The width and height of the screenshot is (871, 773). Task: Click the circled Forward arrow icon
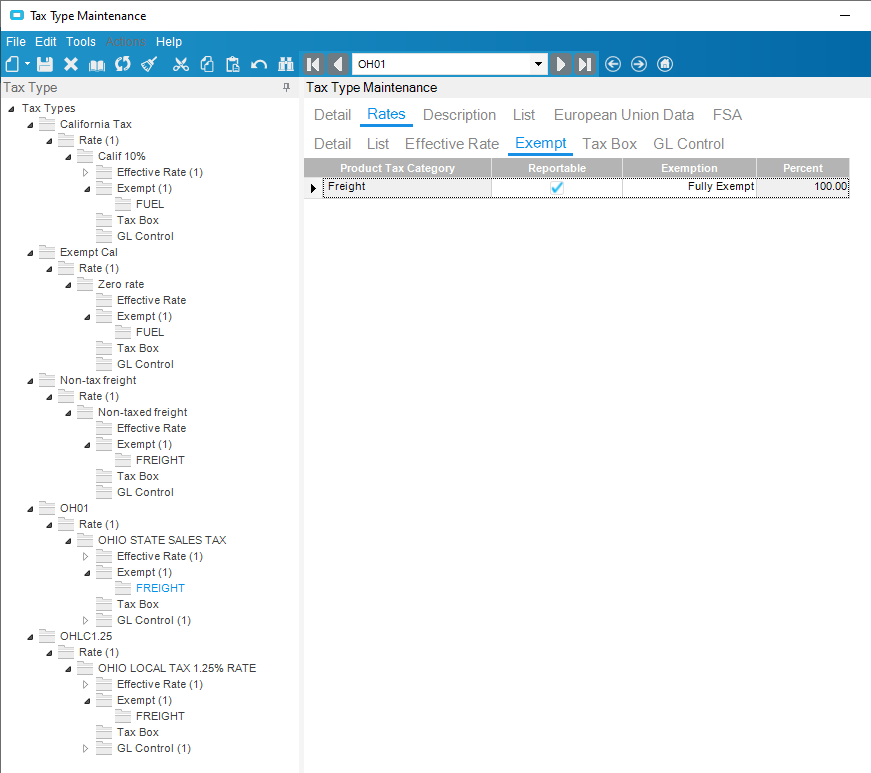(x=639, y=64)
